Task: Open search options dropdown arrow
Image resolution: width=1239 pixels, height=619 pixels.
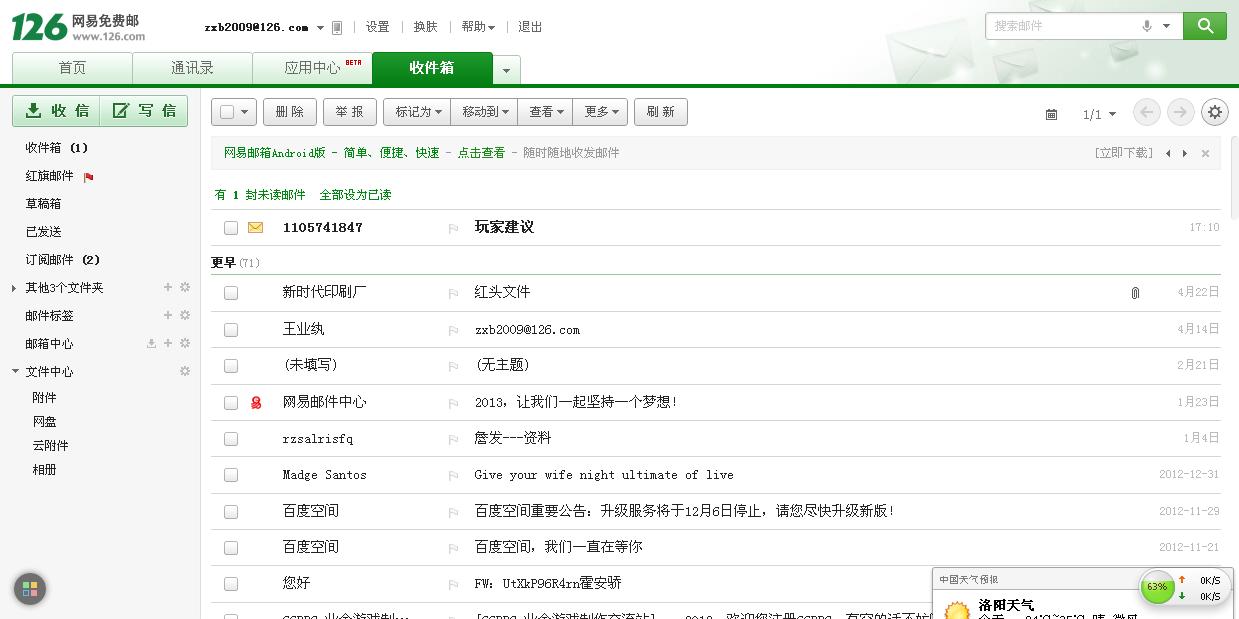Action: point(1166,26)
